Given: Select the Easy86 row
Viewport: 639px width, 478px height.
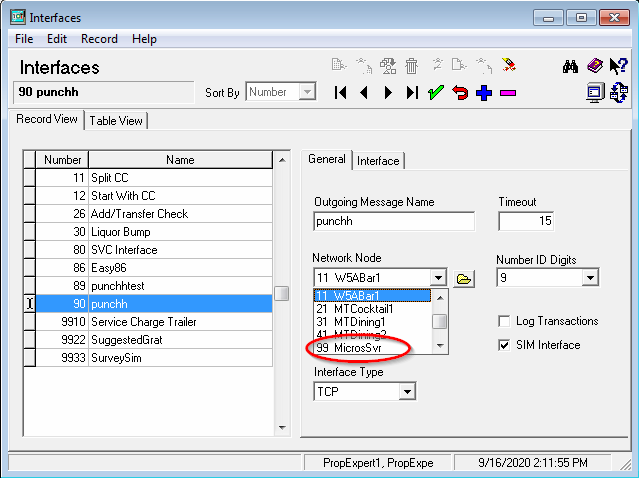Looking at the screenshot, I should (x=154, y=268).
